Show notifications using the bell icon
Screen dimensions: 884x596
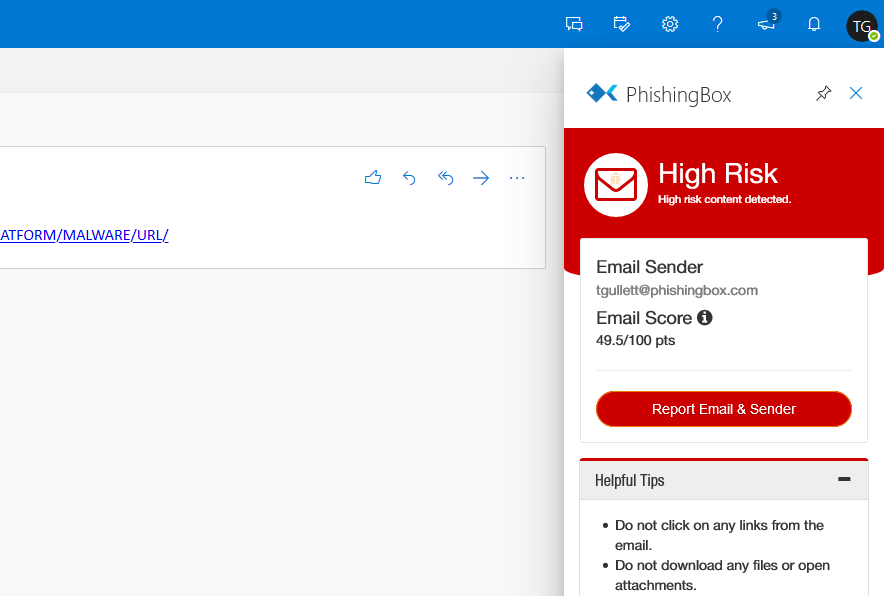[x=814, y=24]
